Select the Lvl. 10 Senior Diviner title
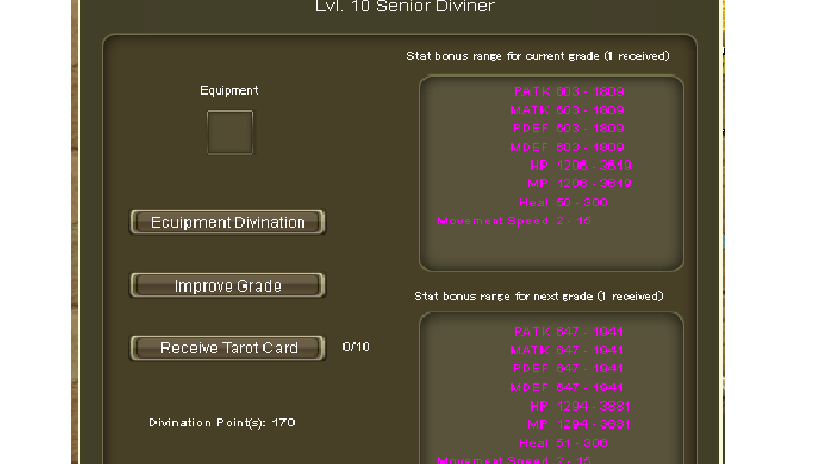Viewport: 819px width, 464px height. tap(404, 7)
